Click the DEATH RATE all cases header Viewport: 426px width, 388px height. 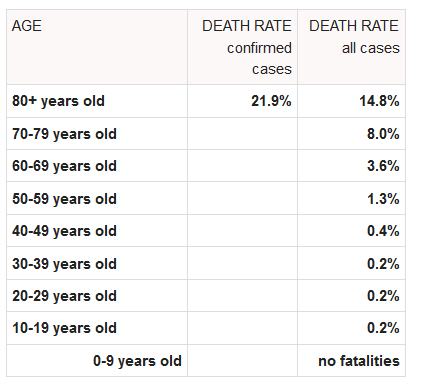coord(354,37)
